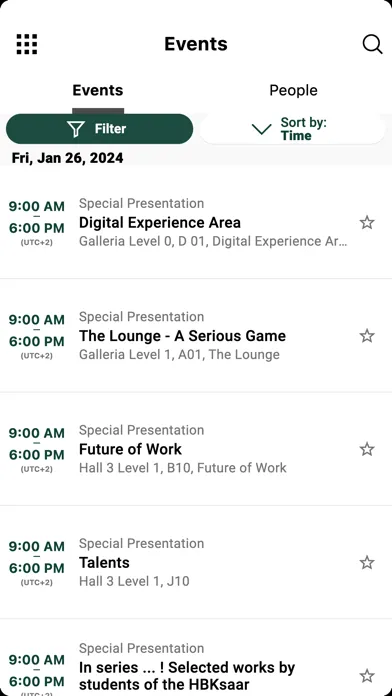This screenshot has width=392, height=696.
Task: Open Digital Experience Area event title
Action: (160, 222)
